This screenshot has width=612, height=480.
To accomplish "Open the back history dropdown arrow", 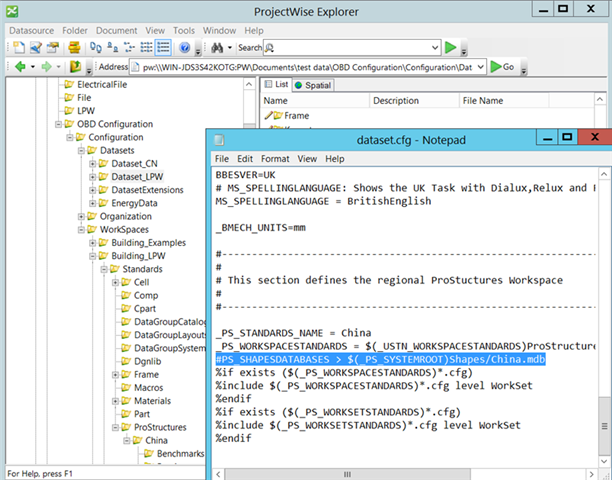I will tap(33, 67).
